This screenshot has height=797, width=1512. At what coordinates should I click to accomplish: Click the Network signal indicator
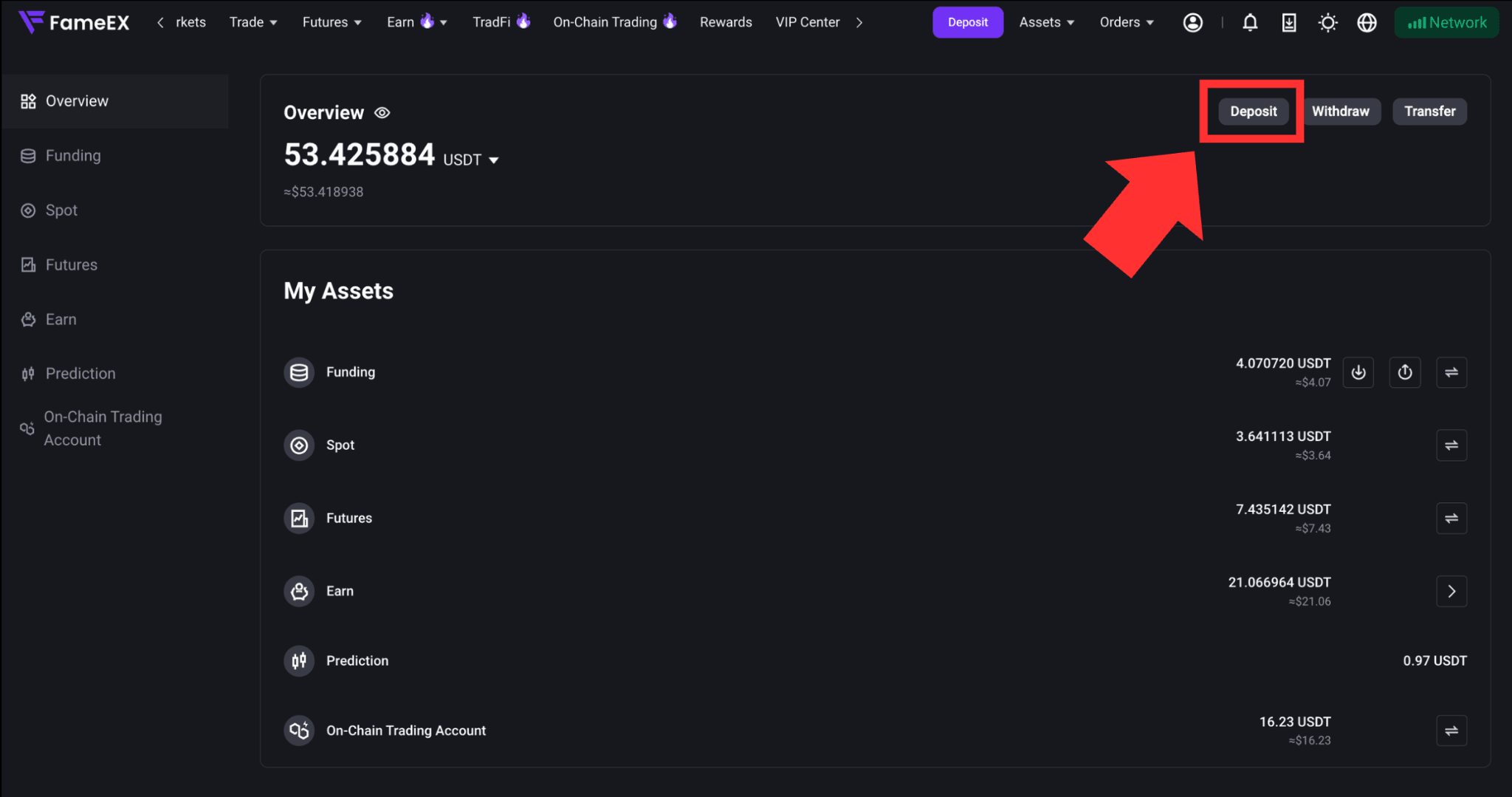[x=1446, y=23]
